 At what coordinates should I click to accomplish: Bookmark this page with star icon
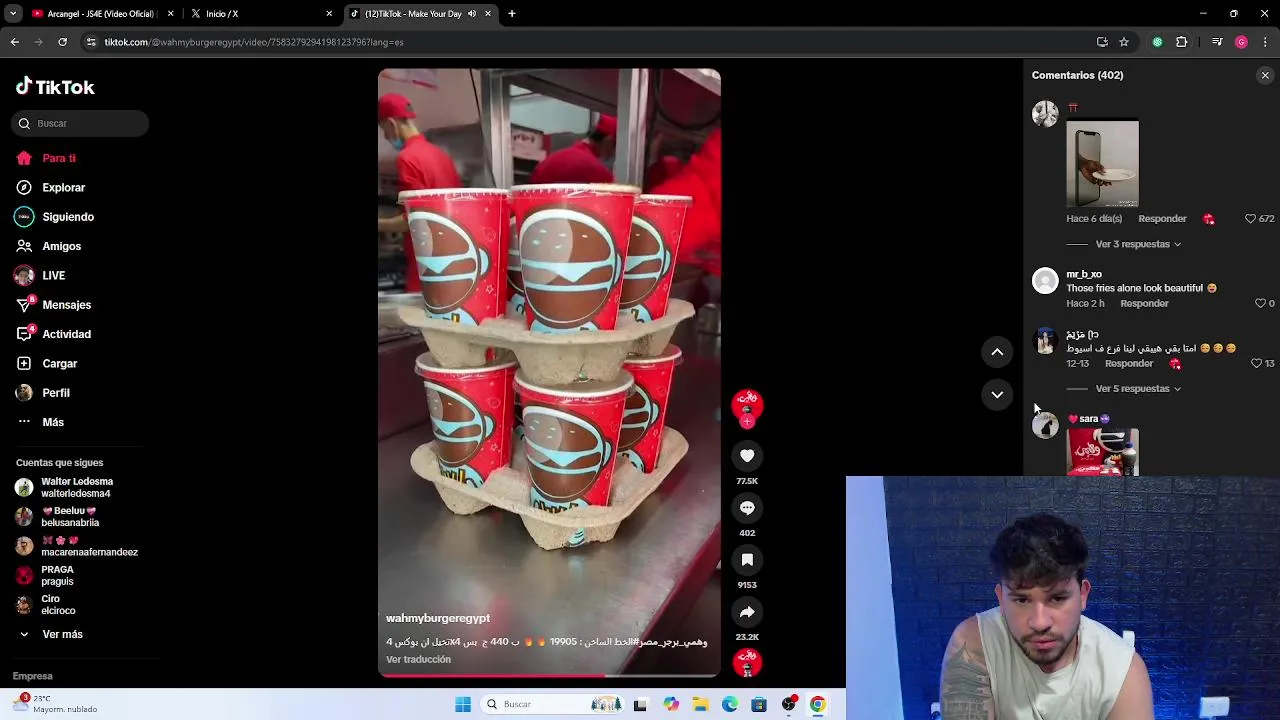pos(1124,42)
